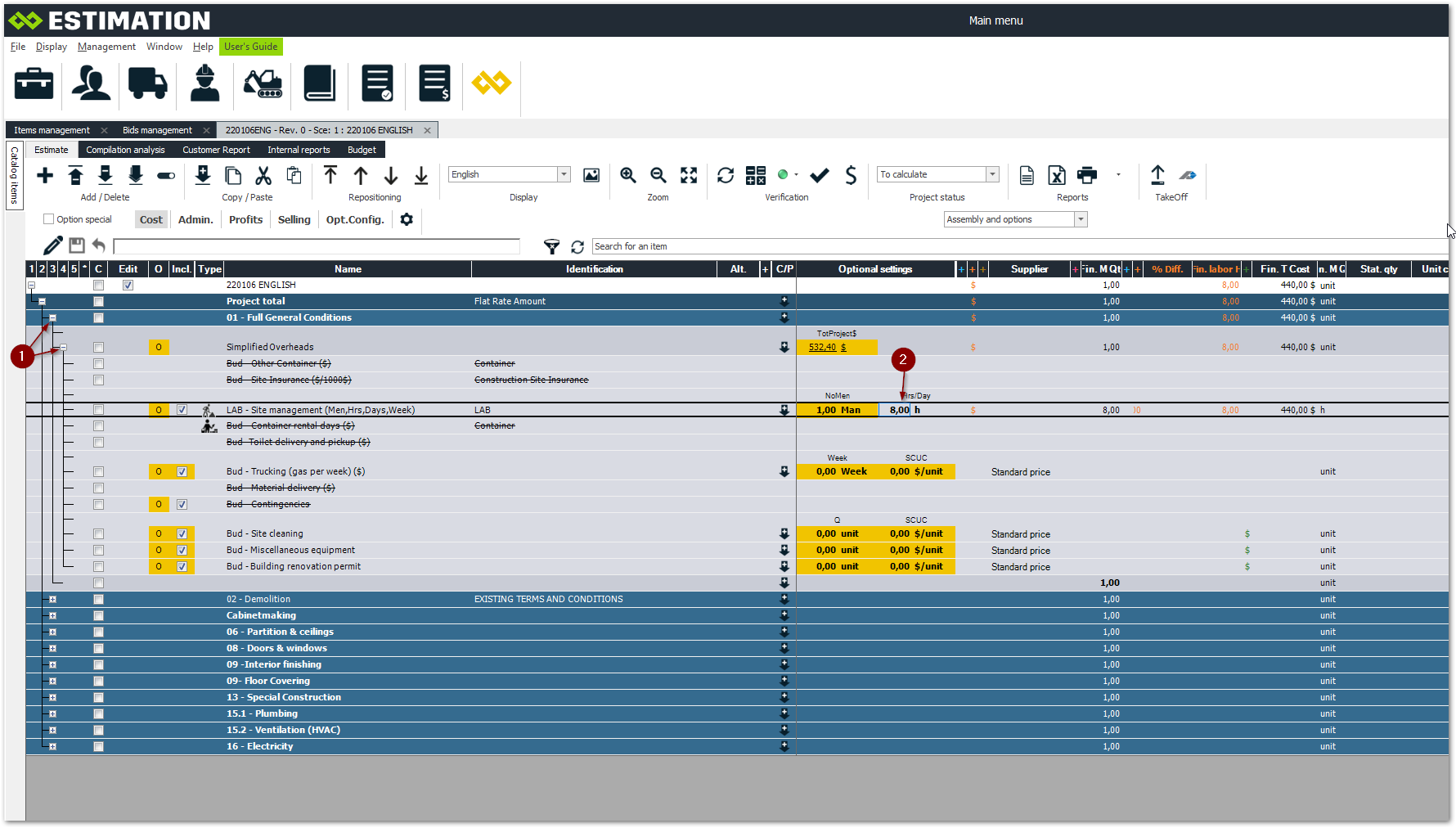
Task: Click the filter funnel icon
Action: click(552, 246)
